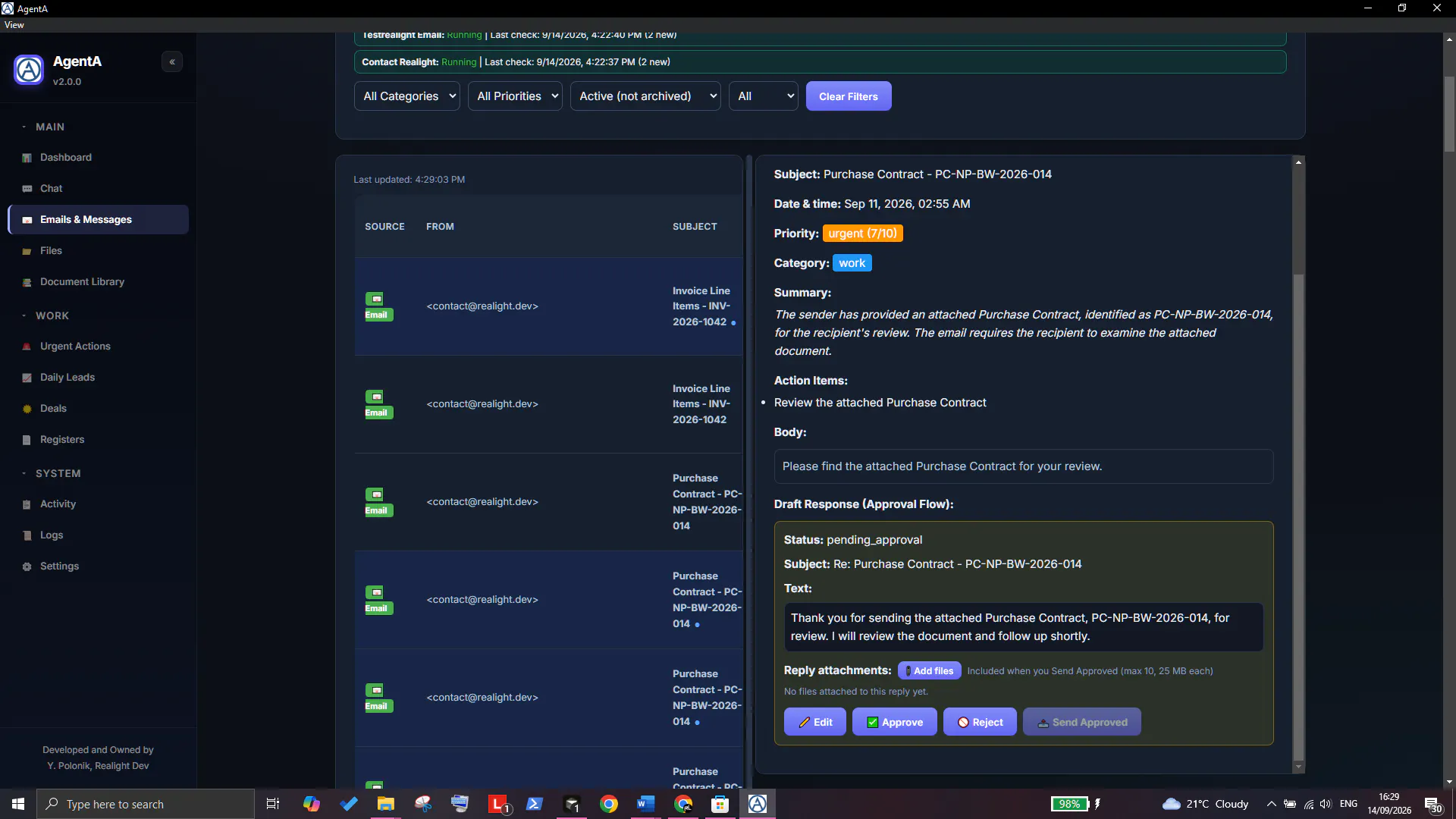Open the All Priorities dropdown
The width and height of the screenshot is (1456, 819).
click(515, 96)
